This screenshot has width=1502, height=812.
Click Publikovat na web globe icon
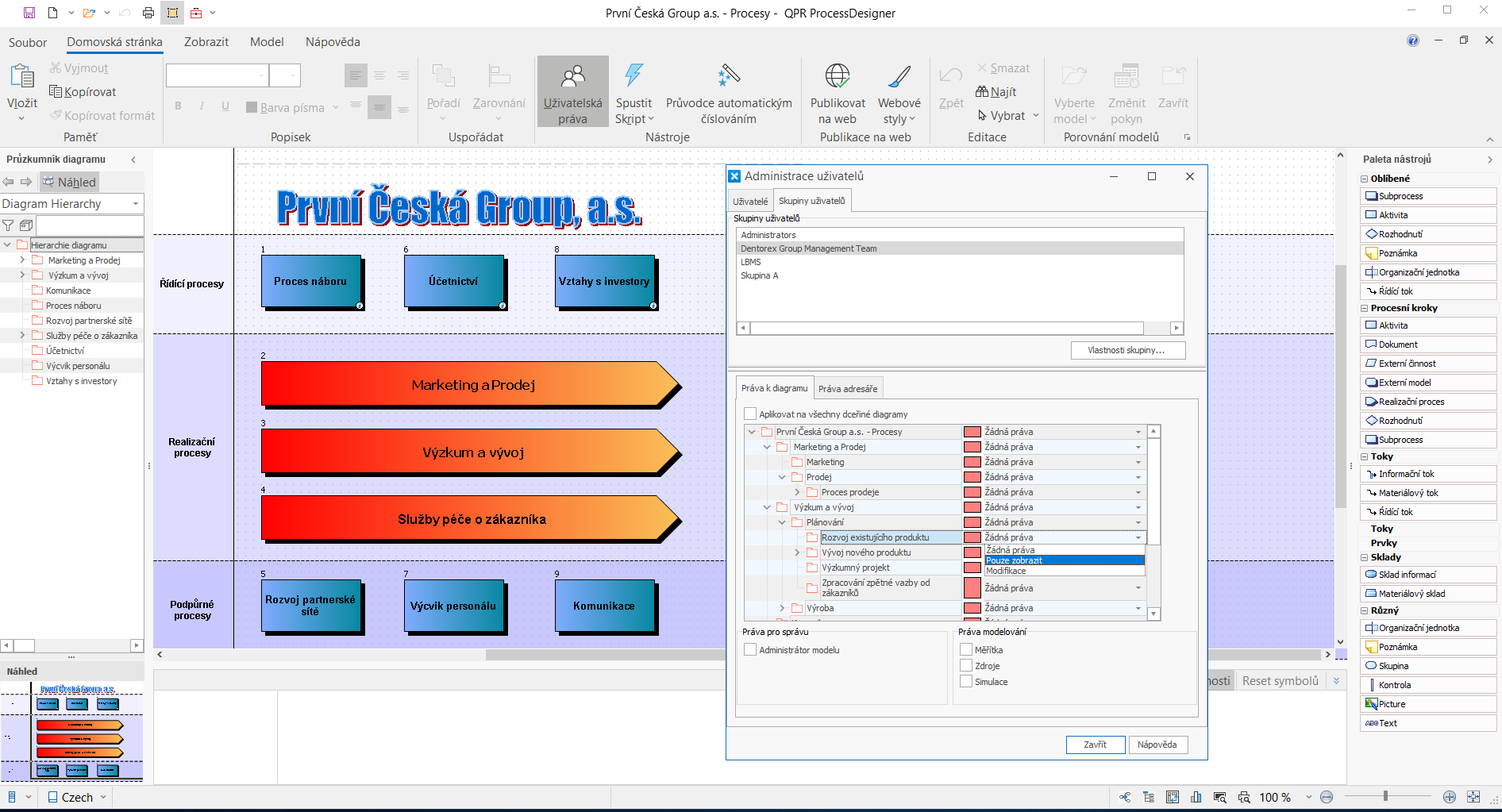[x=838, y=76]
